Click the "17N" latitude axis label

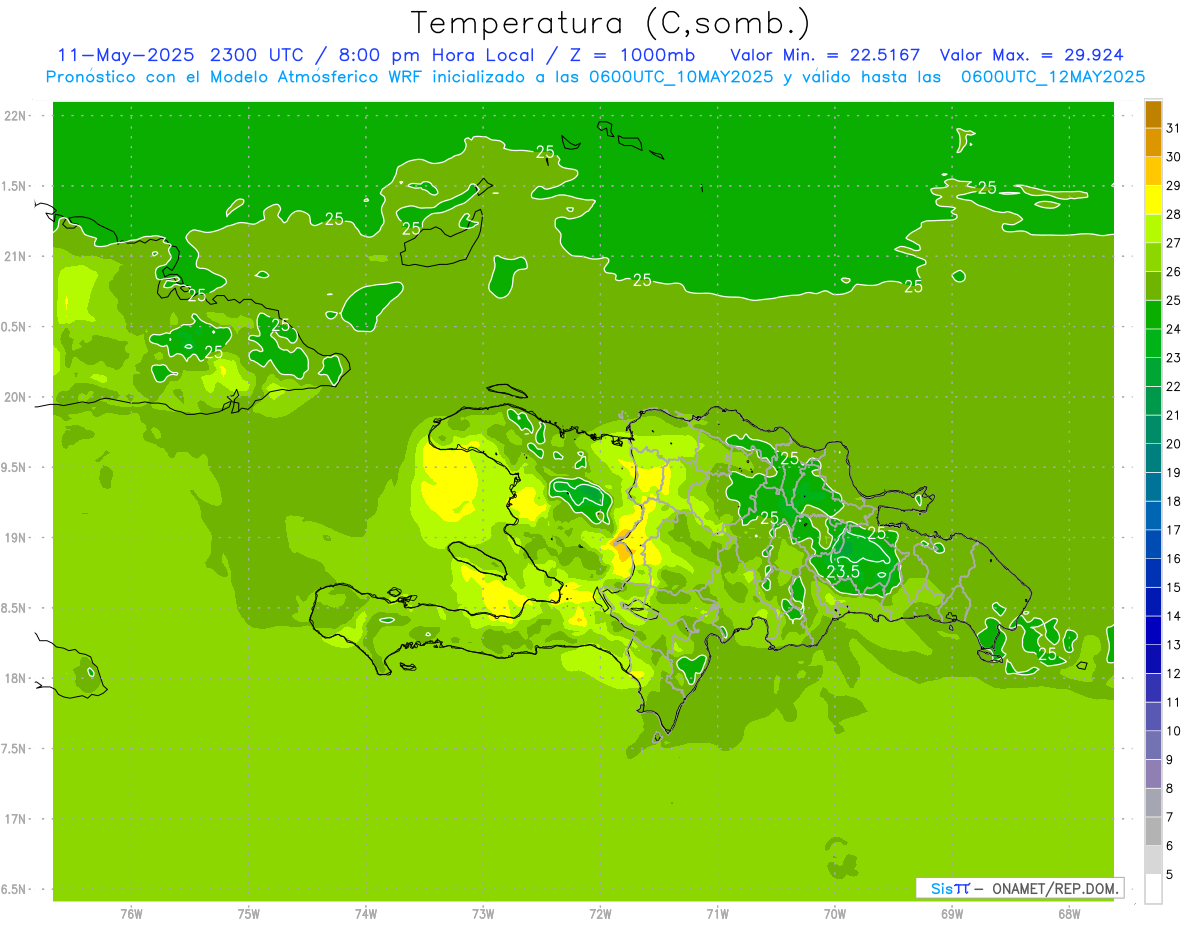point(15,819)
